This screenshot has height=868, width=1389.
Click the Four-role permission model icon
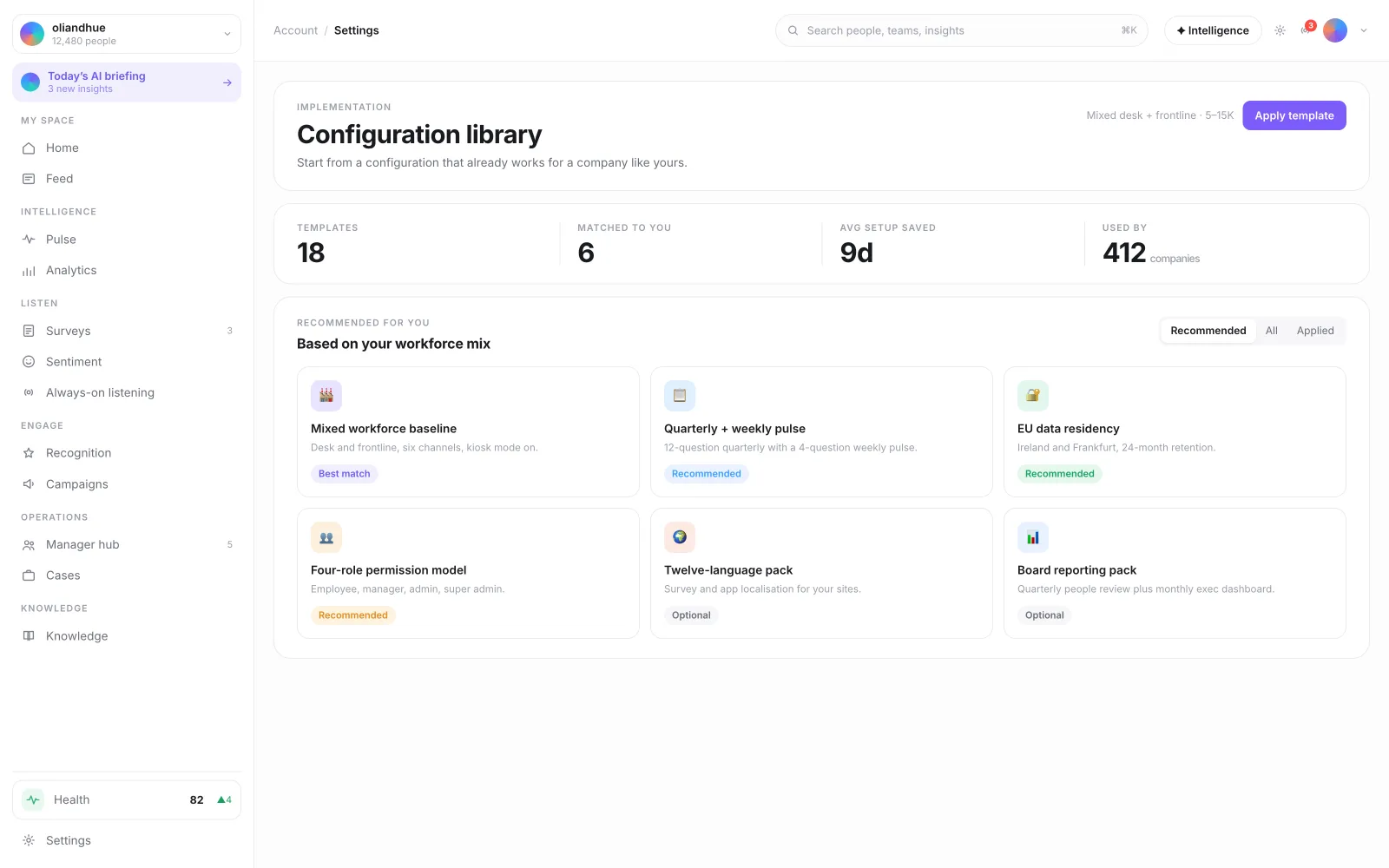coord(326,537)
